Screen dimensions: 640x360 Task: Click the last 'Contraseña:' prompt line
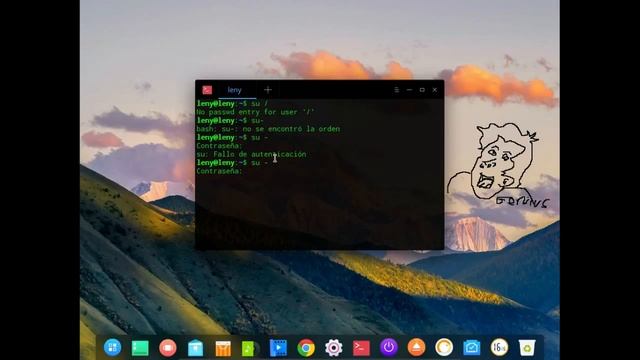(x=219, y=171)
